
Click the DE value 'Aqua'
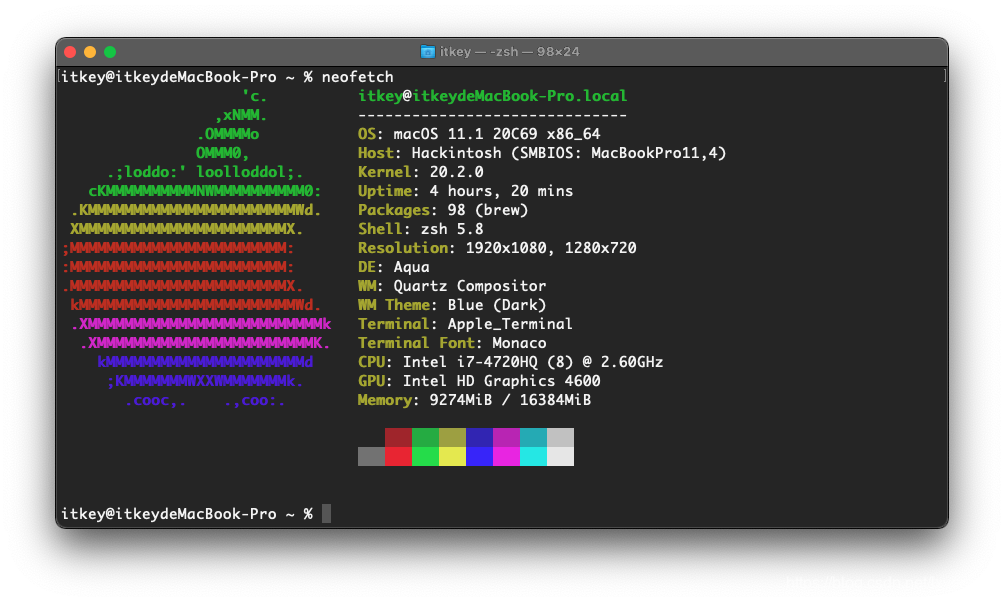[x=412, y=267]
